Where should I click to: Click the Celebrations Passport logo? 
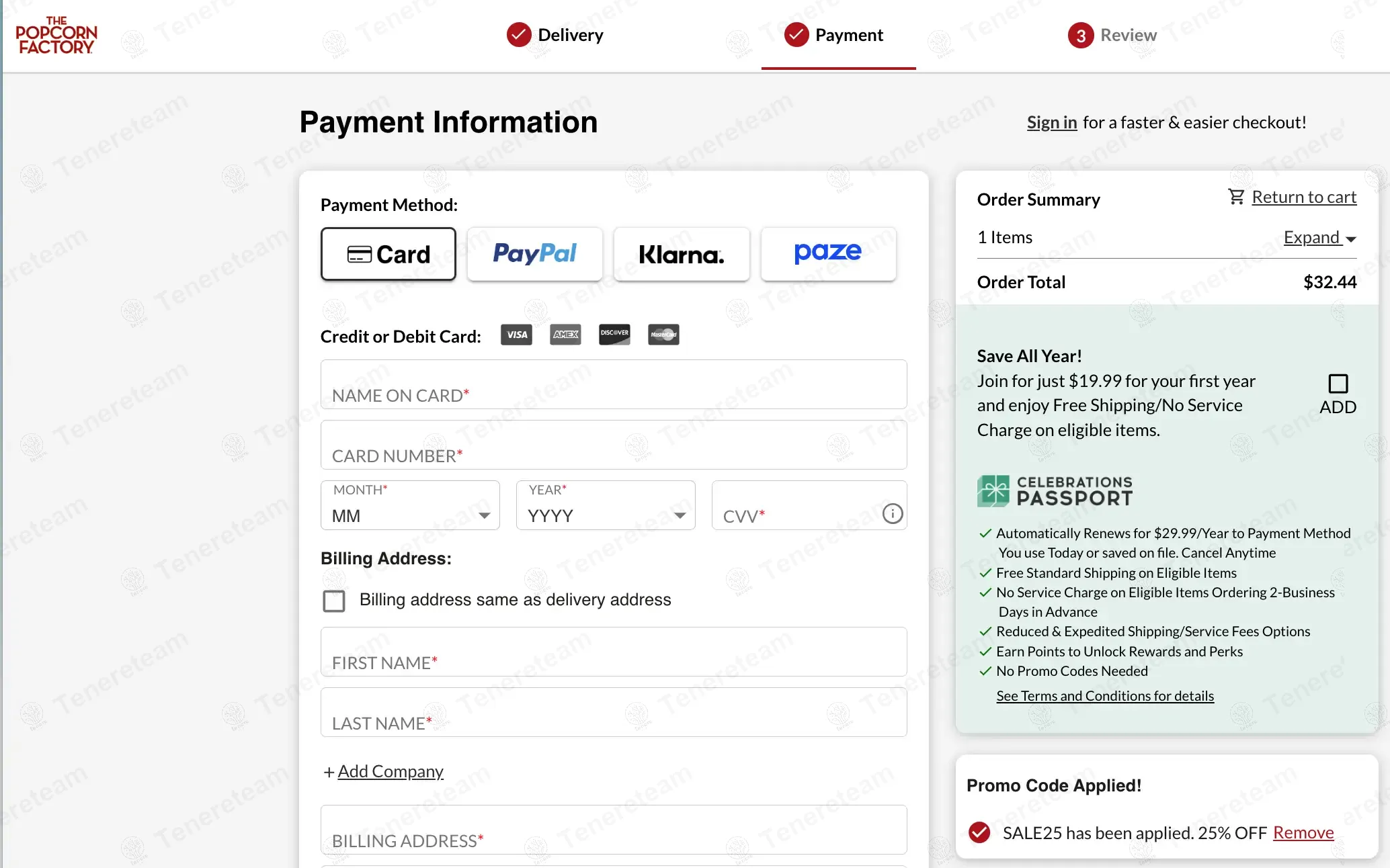pyautogui.click(x=1055, y=491)
